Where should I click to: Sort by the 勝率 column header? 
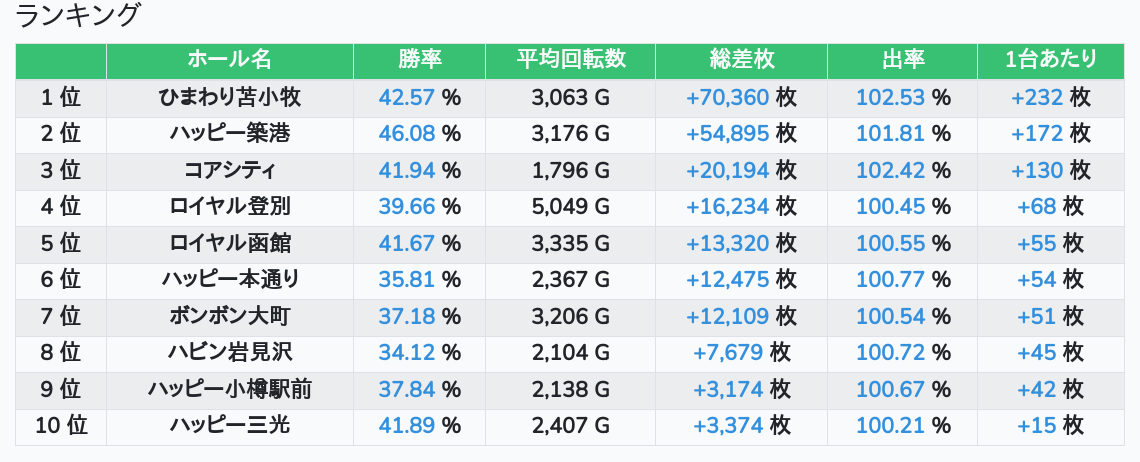[x=419, y=60]
